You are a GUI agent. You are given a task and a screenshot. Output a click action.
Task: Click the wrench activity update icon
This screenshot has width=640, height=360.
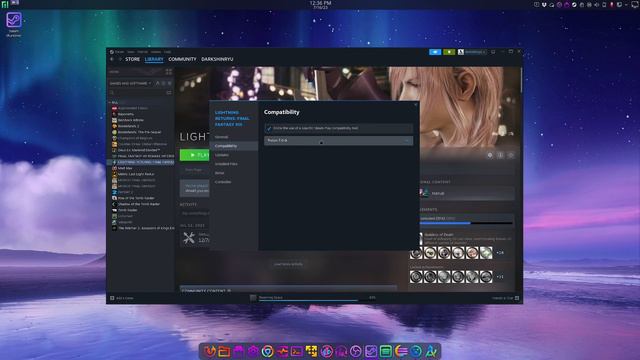(189, 238)
